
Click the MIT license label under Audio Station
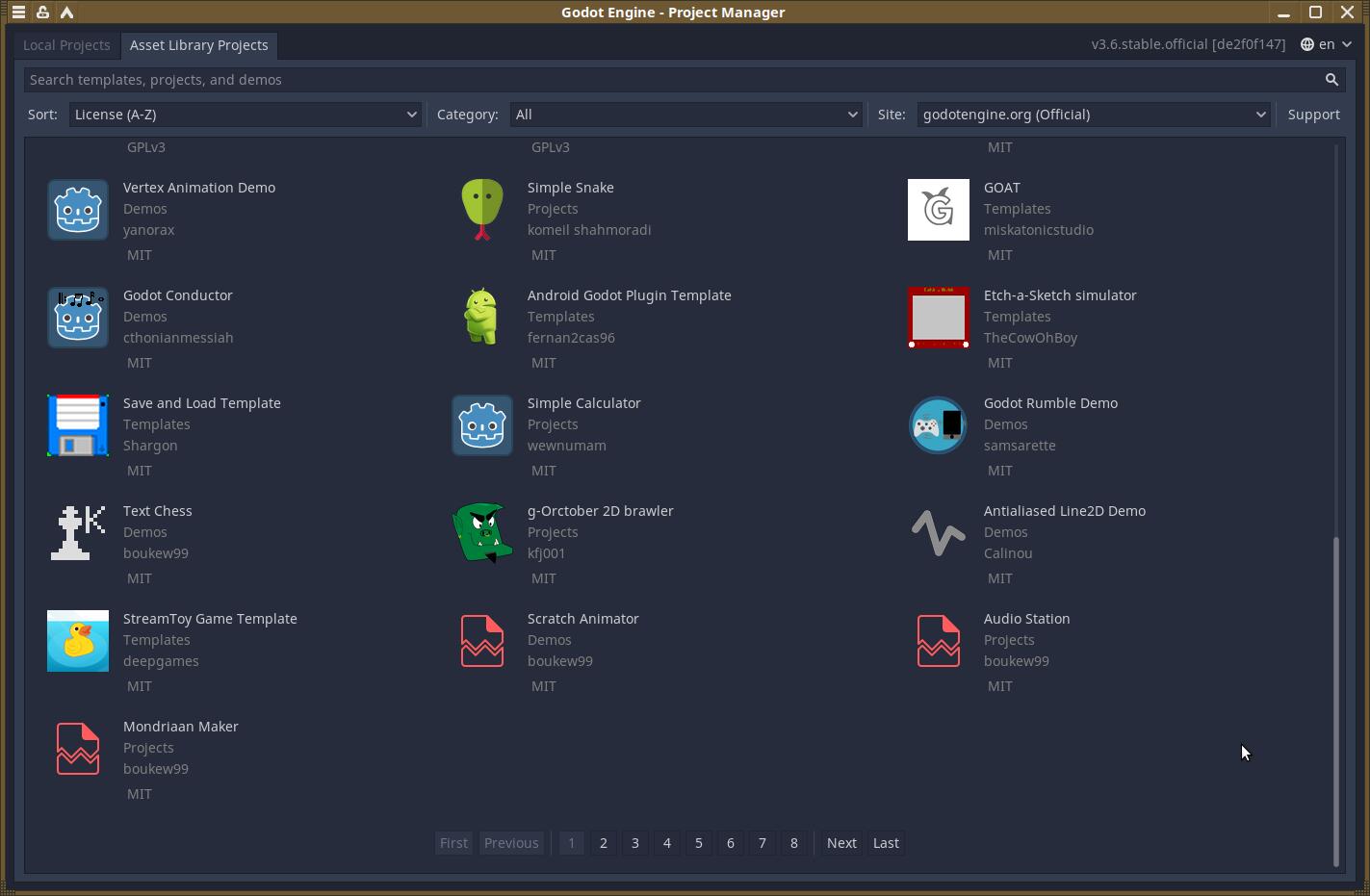(1000, 686)
